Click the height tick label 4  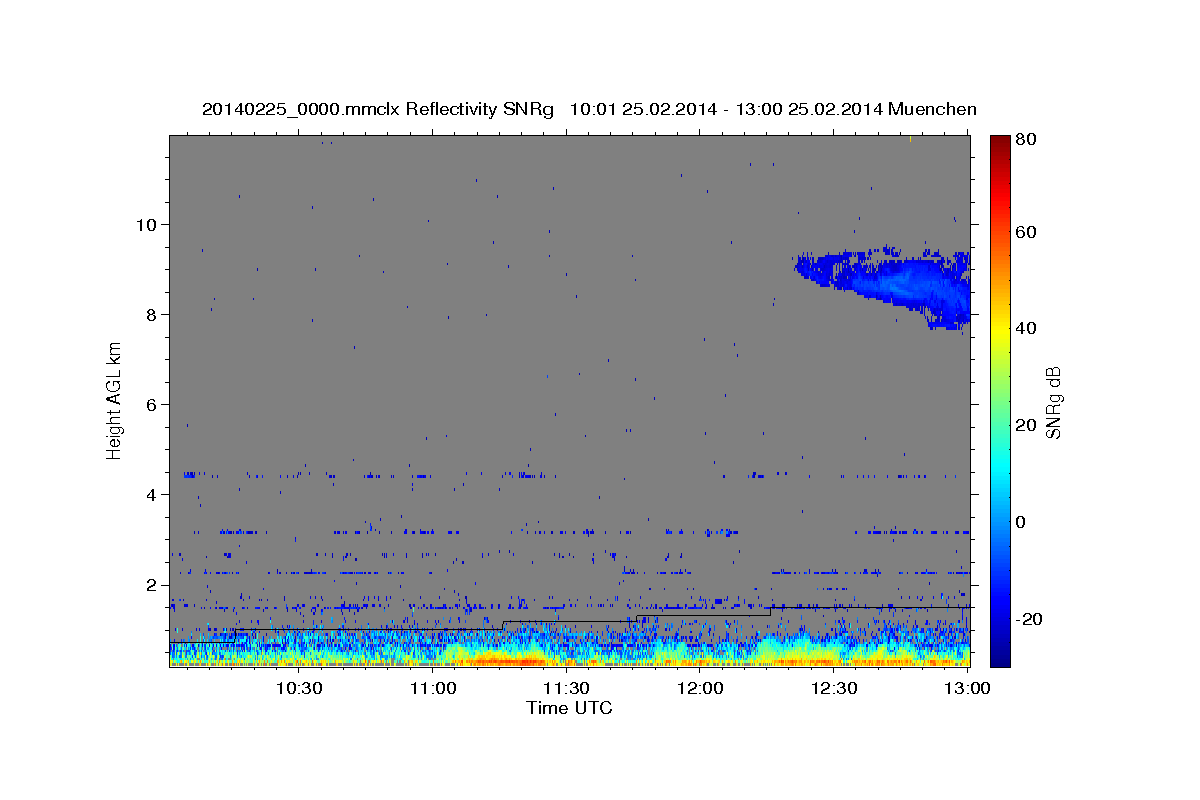coord(152,494)
